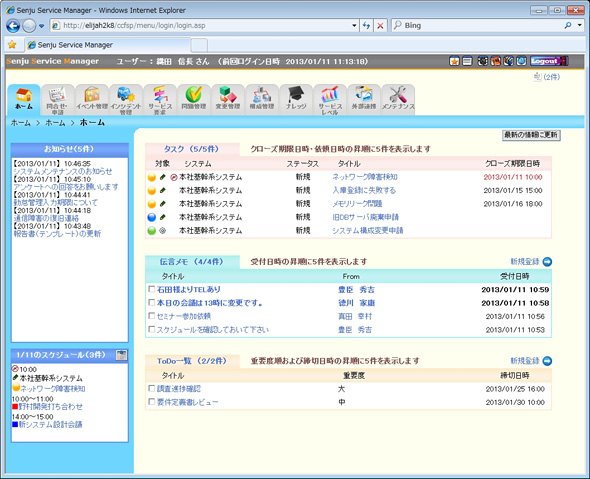
Task: Open the ネットワーク障害検知 task link
Action: [365, 177]
